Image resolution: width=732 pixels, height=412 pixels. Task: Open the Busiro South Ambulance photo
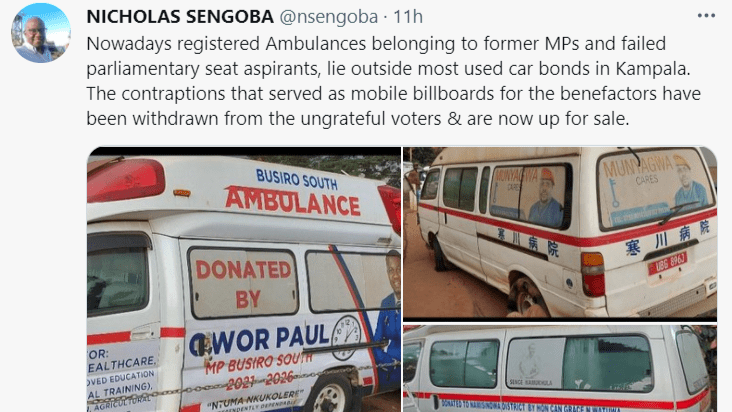tap(244, 279)
